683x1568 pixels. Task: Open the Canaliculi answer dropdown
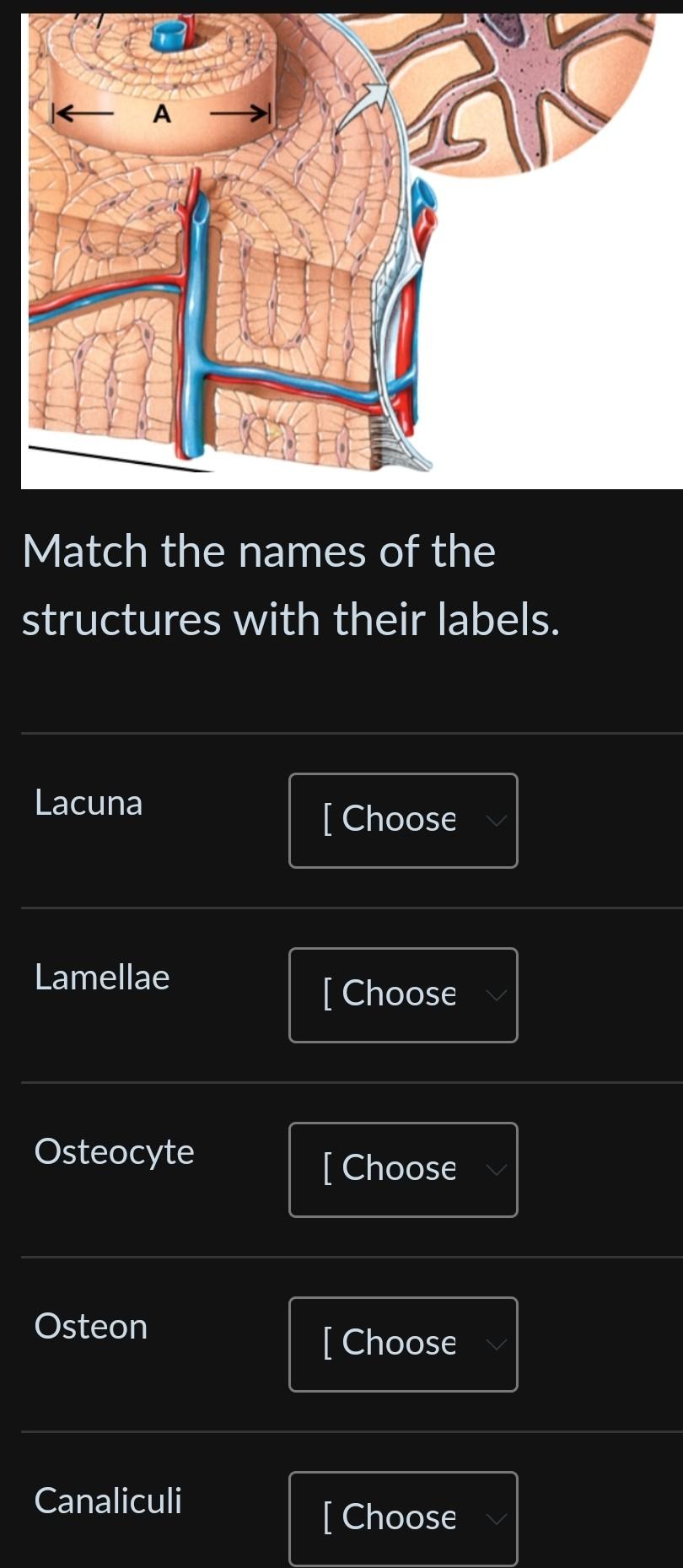click(403, 1518)
